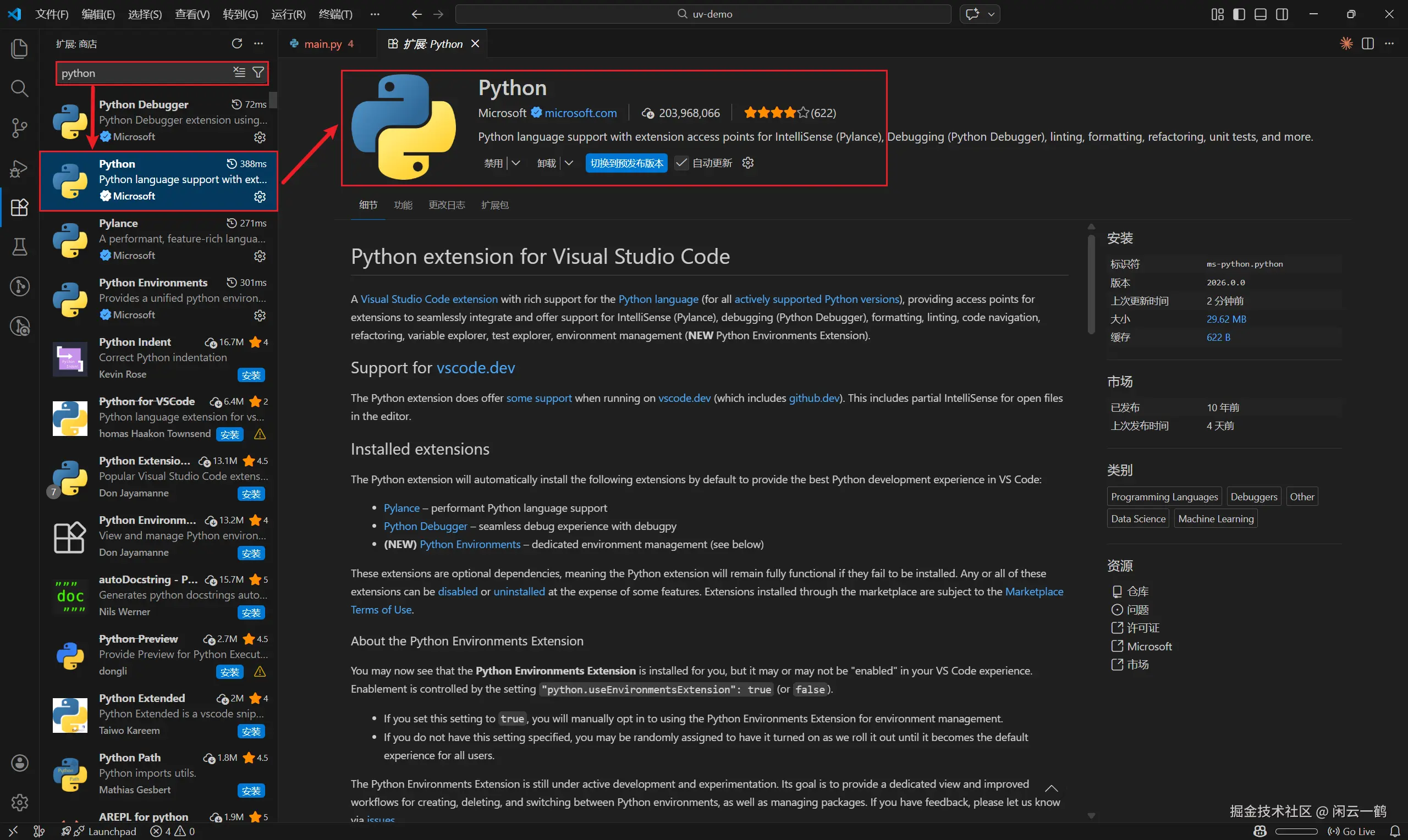1408x840 pixels.
Task: Open the Testing flask view
Action: click(x=19, y=247)
